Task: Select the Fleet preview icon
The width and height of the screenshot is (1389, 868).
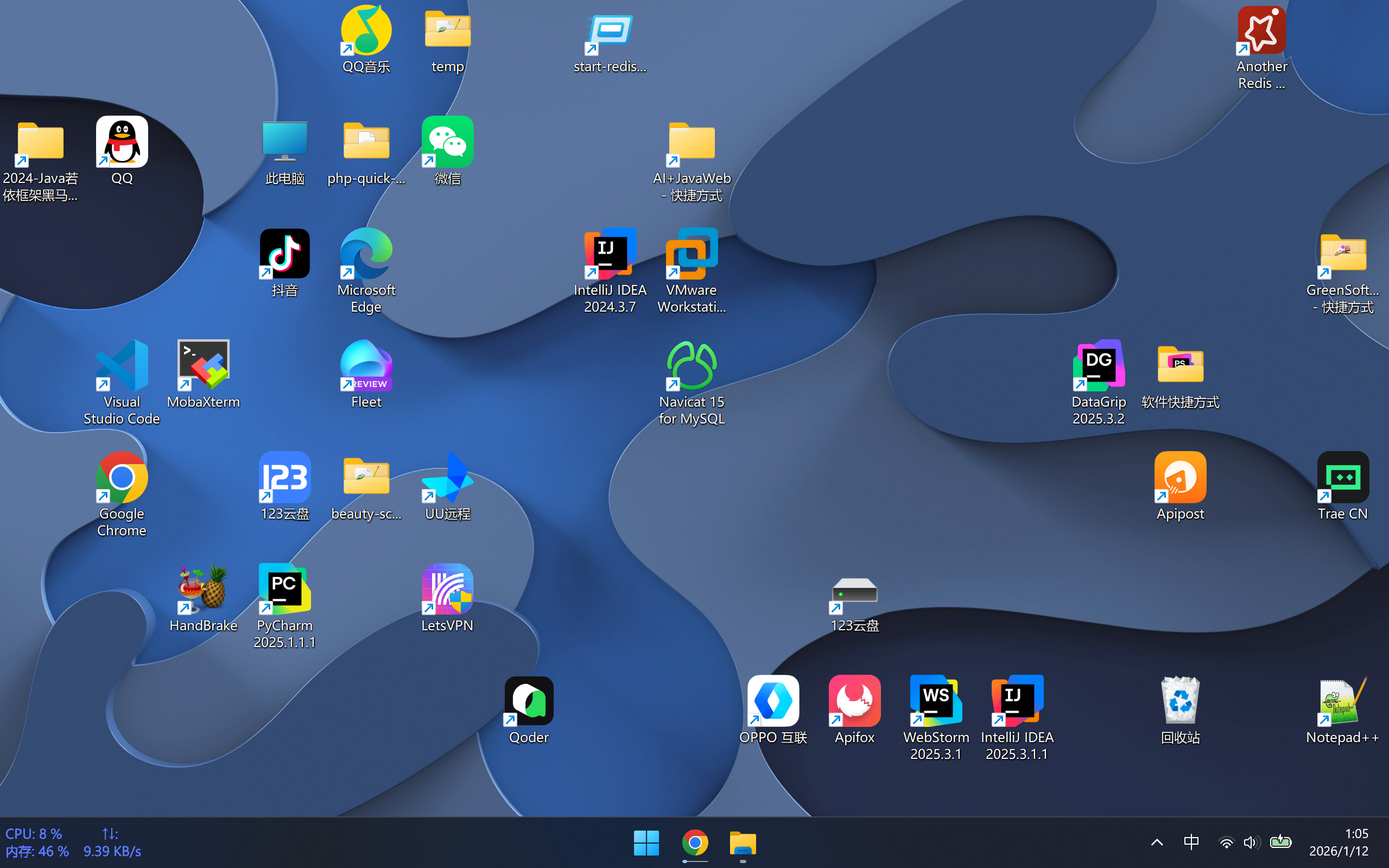Action: (x=366, y=365)
